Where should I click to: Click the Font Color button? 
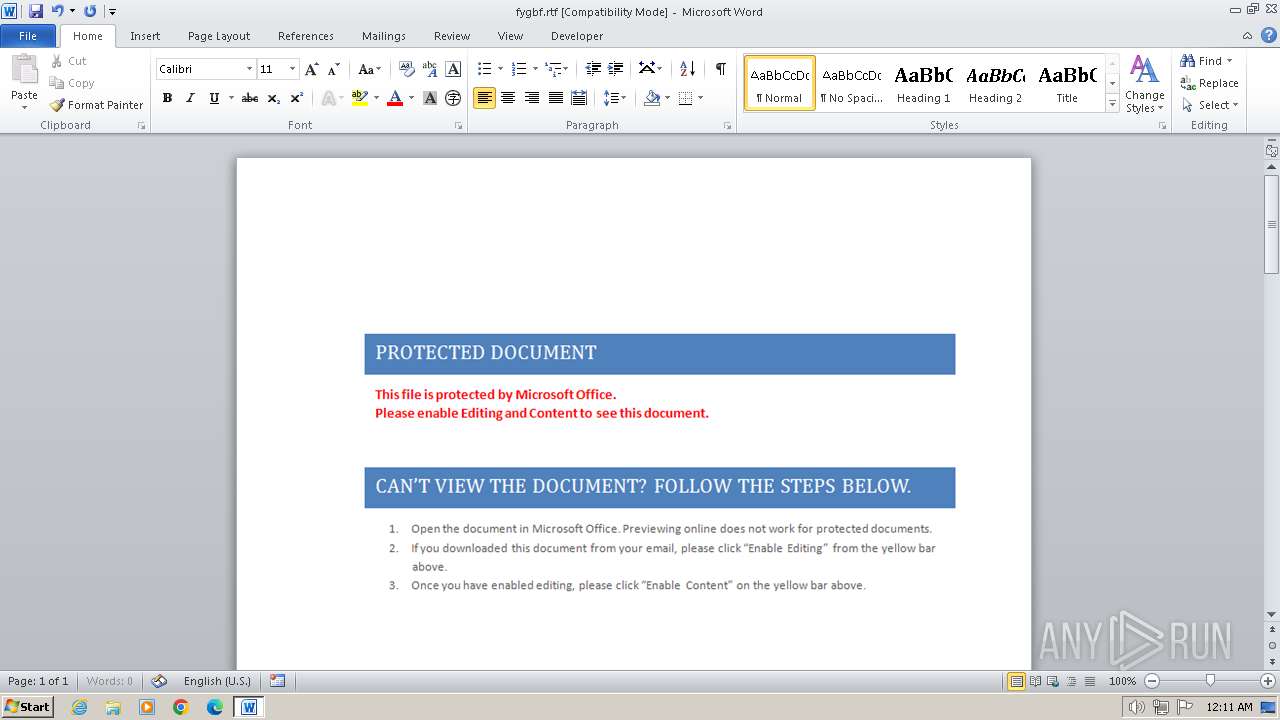click(x=395, y=98)
